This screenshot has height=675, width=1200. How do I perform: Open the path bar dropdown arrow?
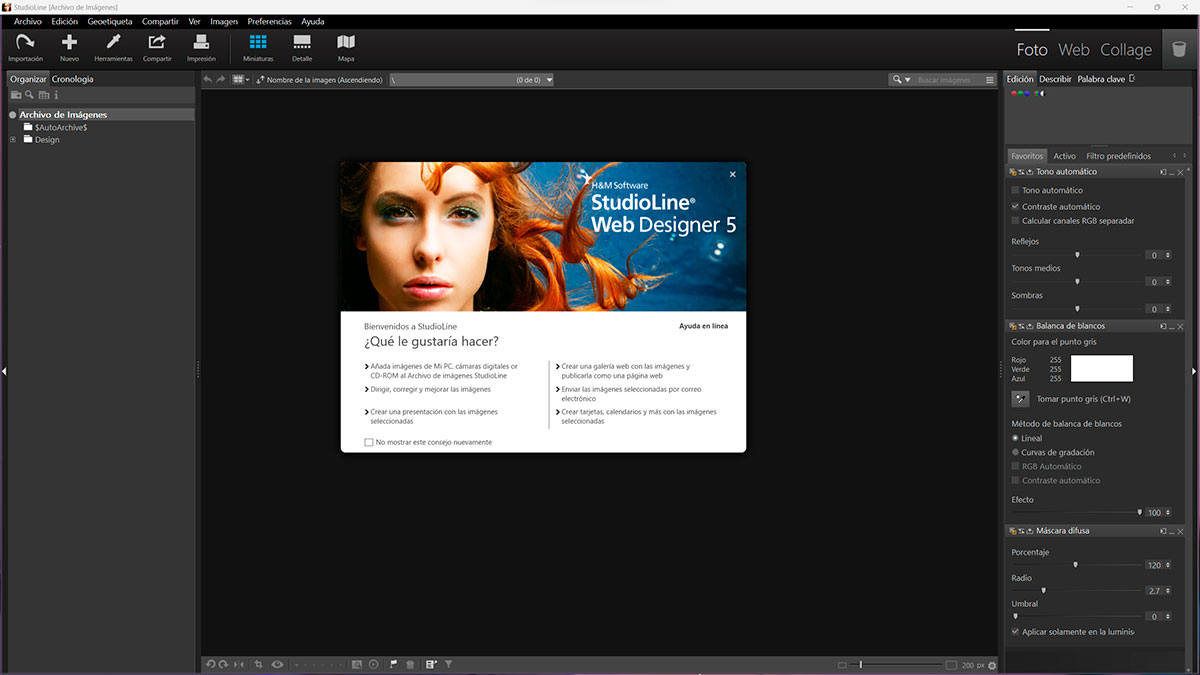pos(549,80)
